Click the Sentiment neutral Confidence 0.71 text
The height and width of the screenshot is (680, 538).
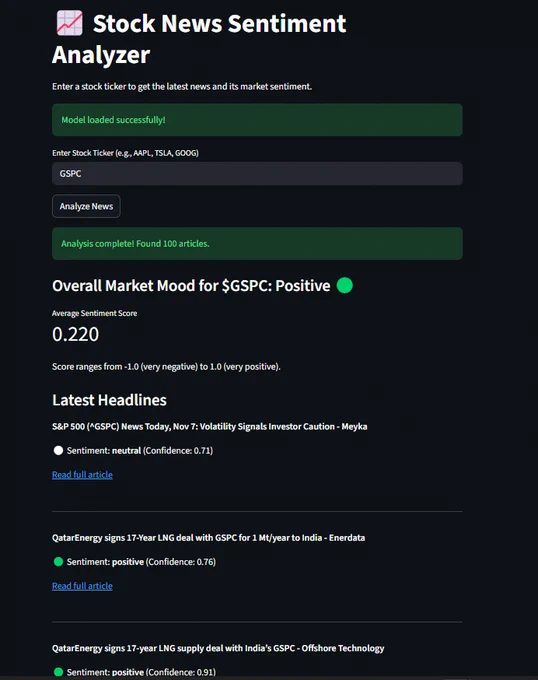(140, 451)
